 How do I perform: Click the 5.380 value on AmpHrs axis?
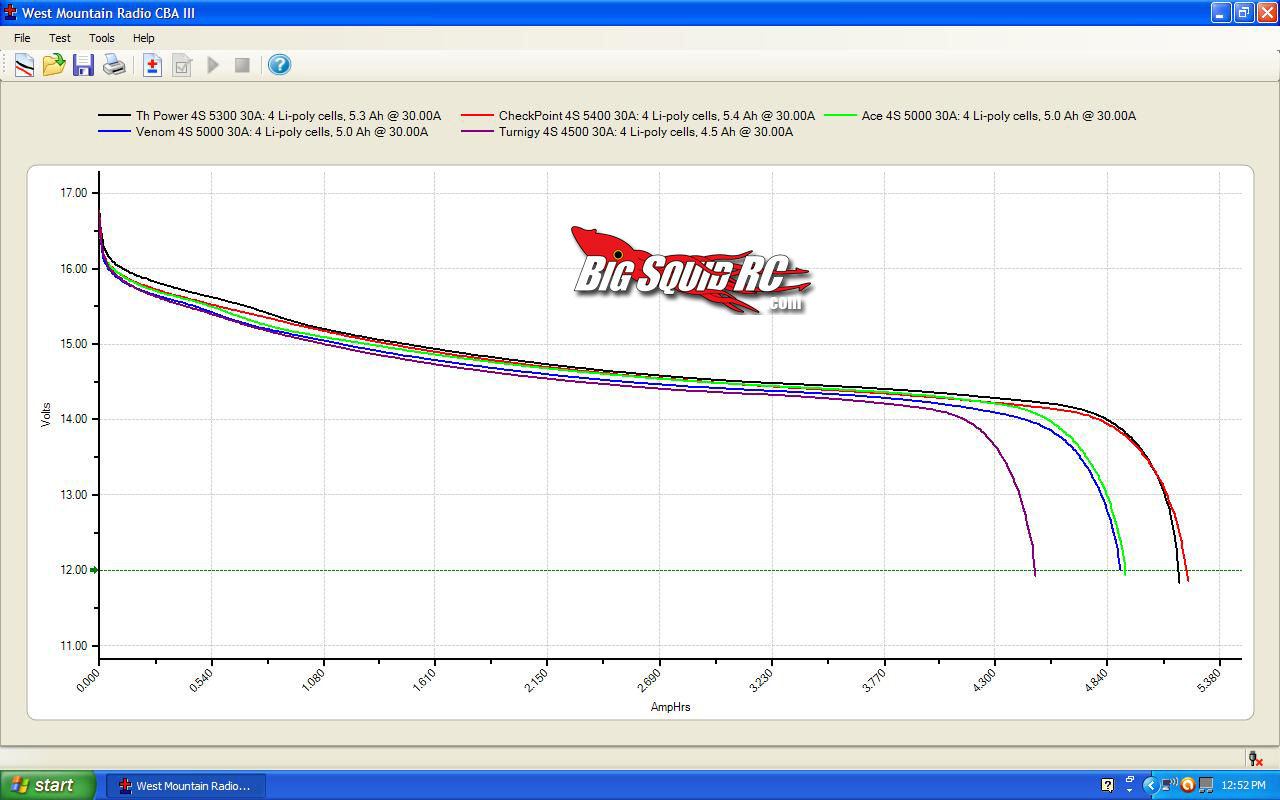(x=1208, y=679)
